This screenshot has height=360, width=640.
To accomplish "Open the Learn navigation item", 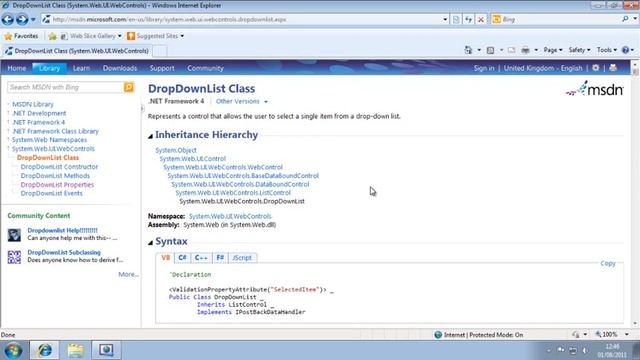I will (81, 68).
